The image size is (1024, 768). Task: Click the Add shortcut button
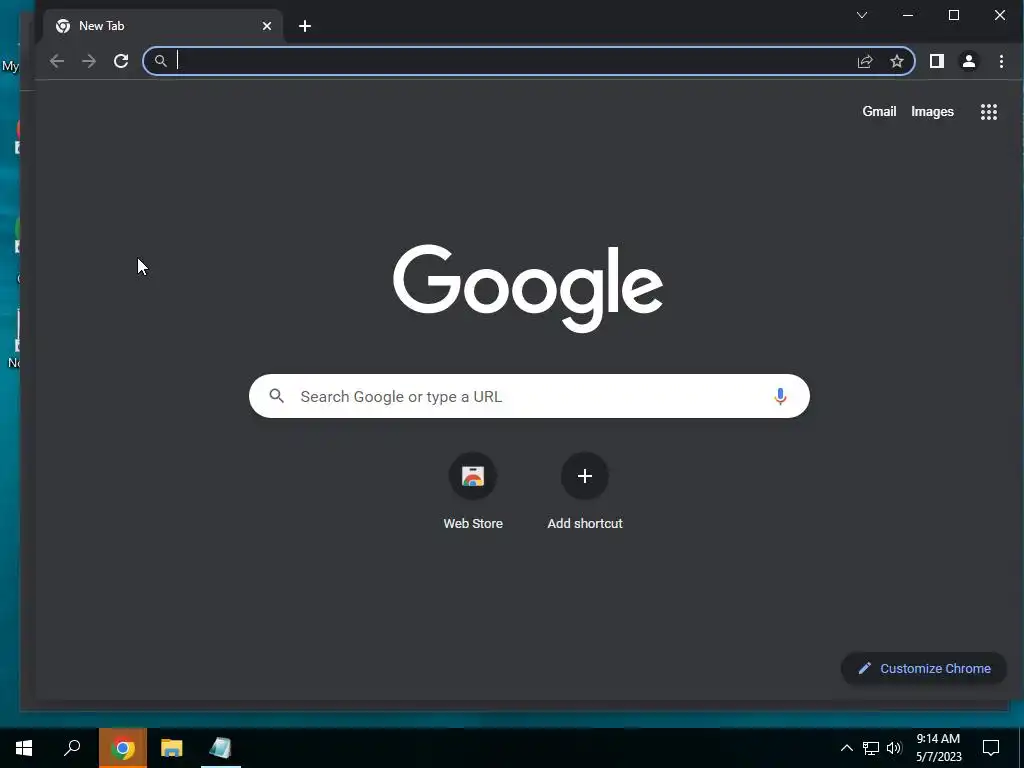coord(584,491)
